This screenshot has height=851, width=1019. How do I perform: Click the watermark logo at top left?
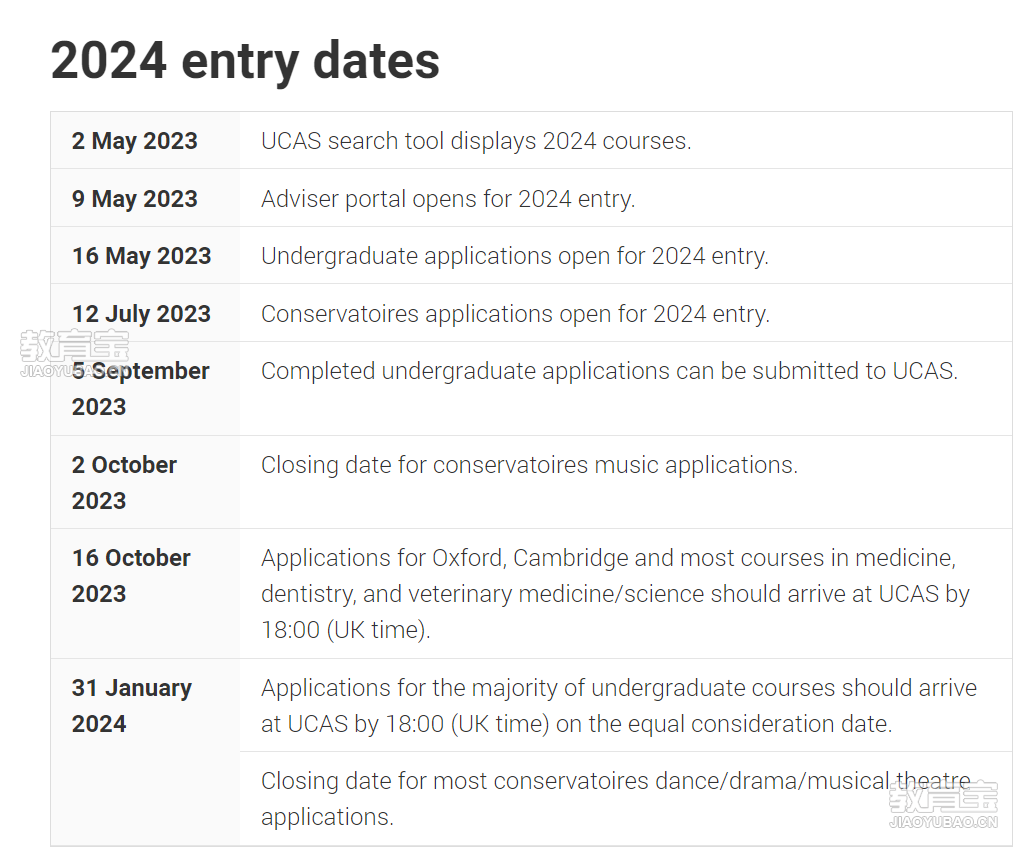(74, 353)
